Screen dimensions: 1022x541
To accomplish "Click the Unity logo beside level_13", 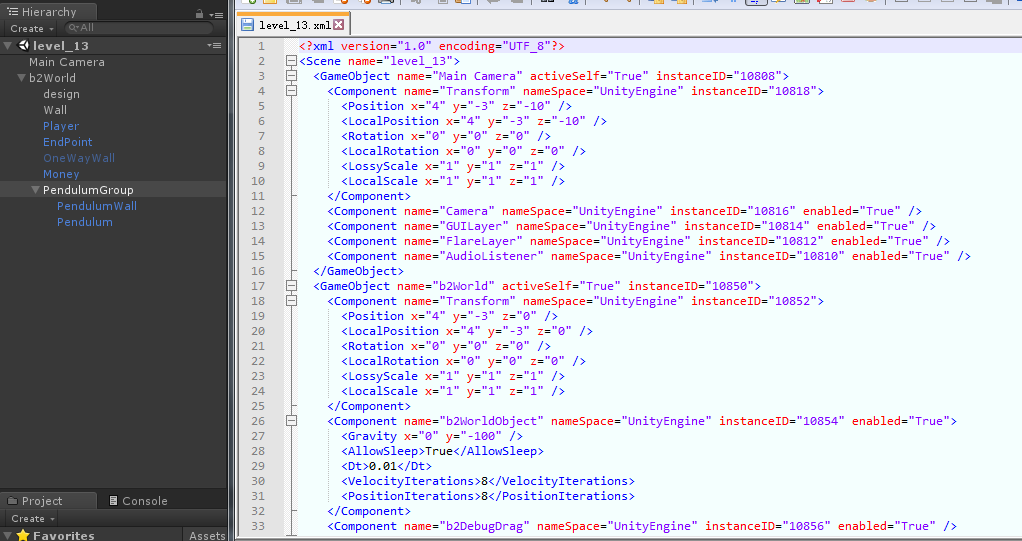I will pyautogui.click(x=24, y=46).
